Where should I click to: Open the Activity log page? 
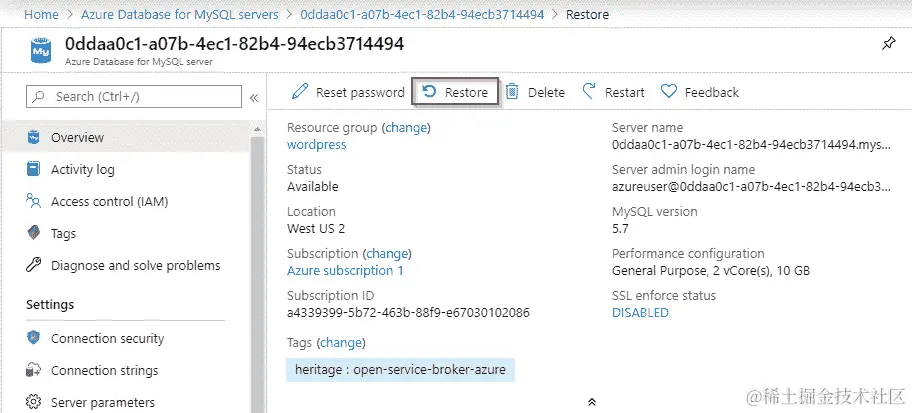click(83, 169)
